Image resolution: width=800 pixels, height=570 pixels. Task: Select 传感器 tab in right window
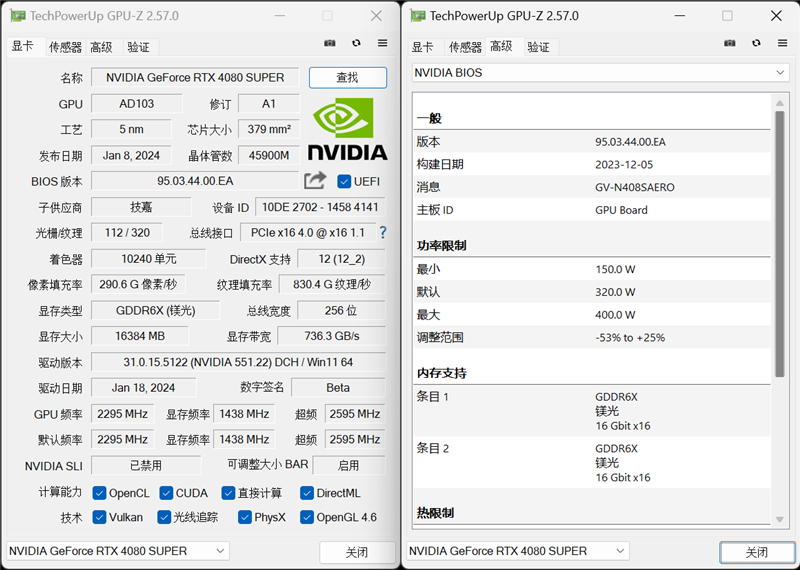465,47
